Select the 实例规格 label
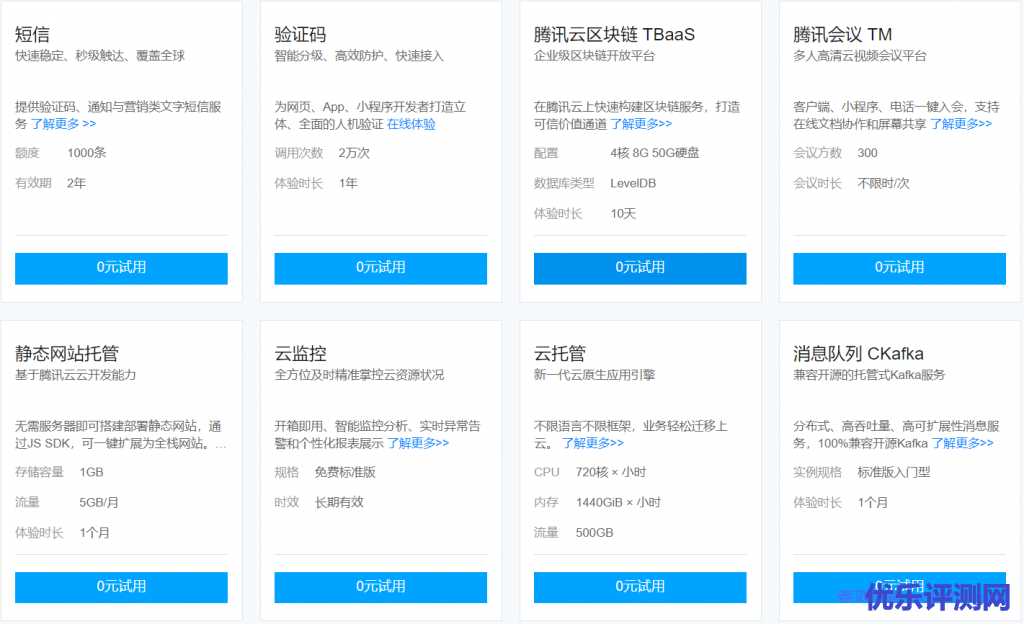The width and height of the screenshot is (1024, 624). point(818,473)
